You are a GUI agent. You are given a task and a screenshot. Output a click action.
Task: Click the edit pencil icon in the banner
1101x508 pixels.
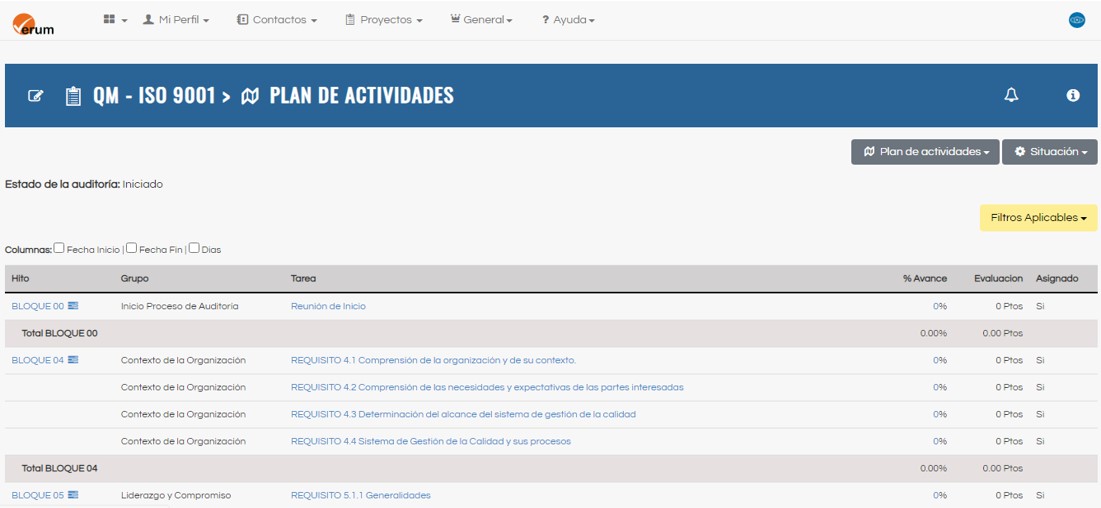click(x=36, y=96)
